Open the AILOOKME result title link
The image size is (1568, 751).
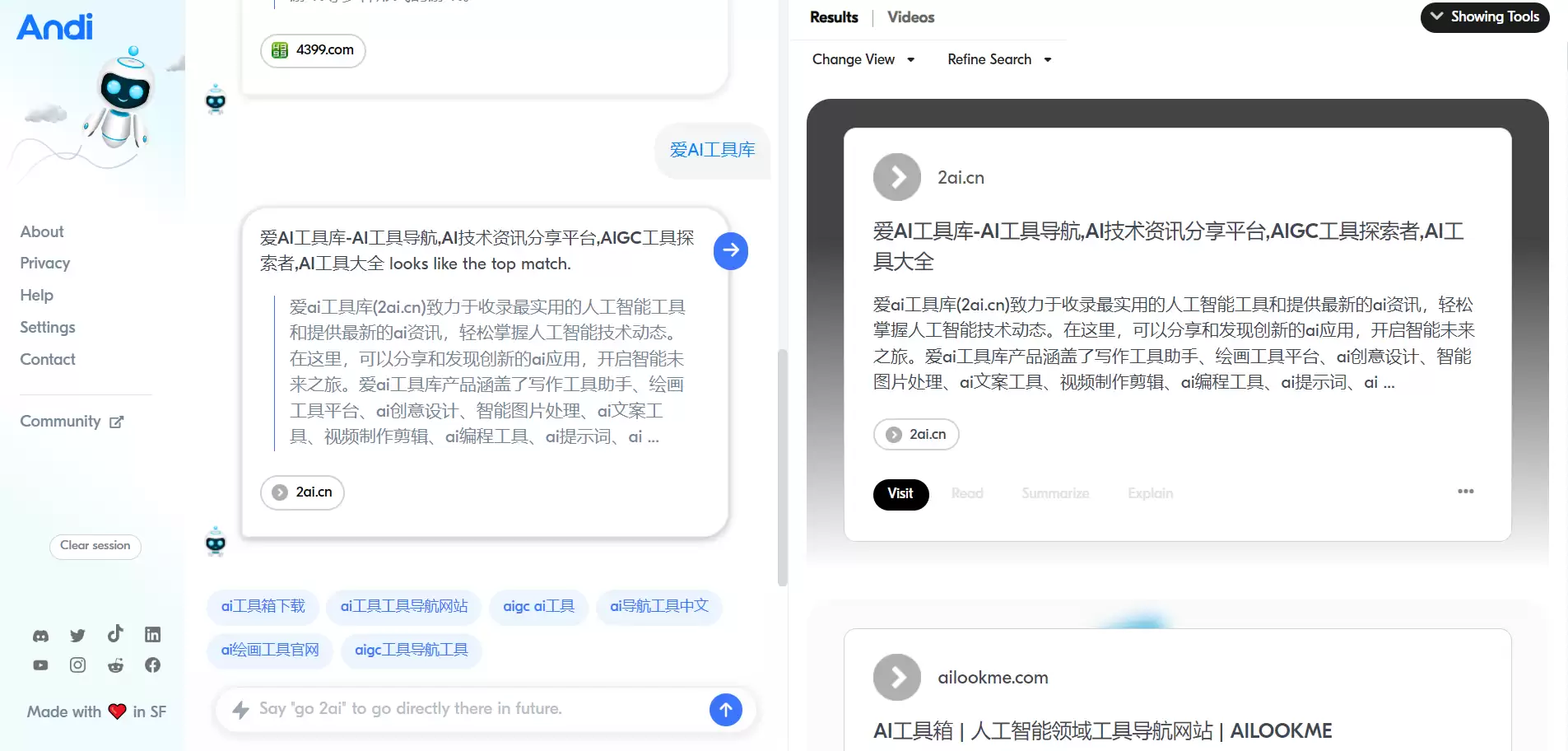pyautogui.click(x=1103, y=731)
